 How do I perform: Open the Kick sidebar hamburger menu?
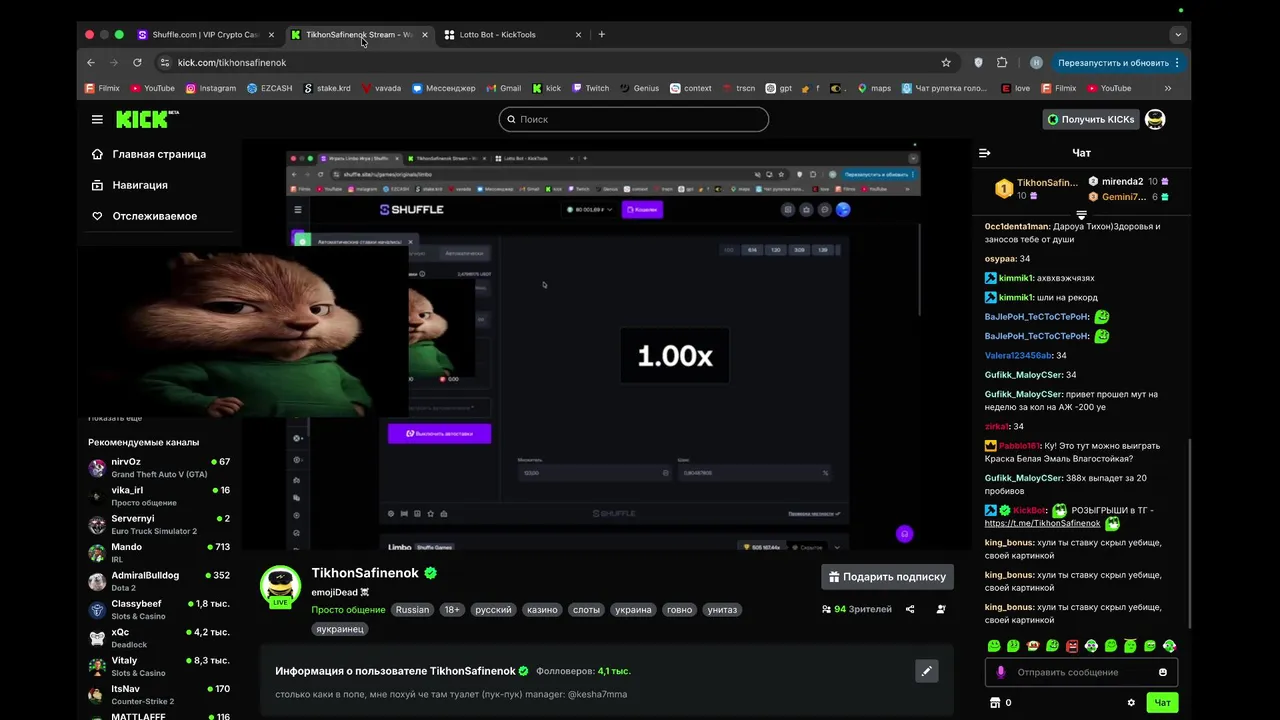tap(97, 119)
